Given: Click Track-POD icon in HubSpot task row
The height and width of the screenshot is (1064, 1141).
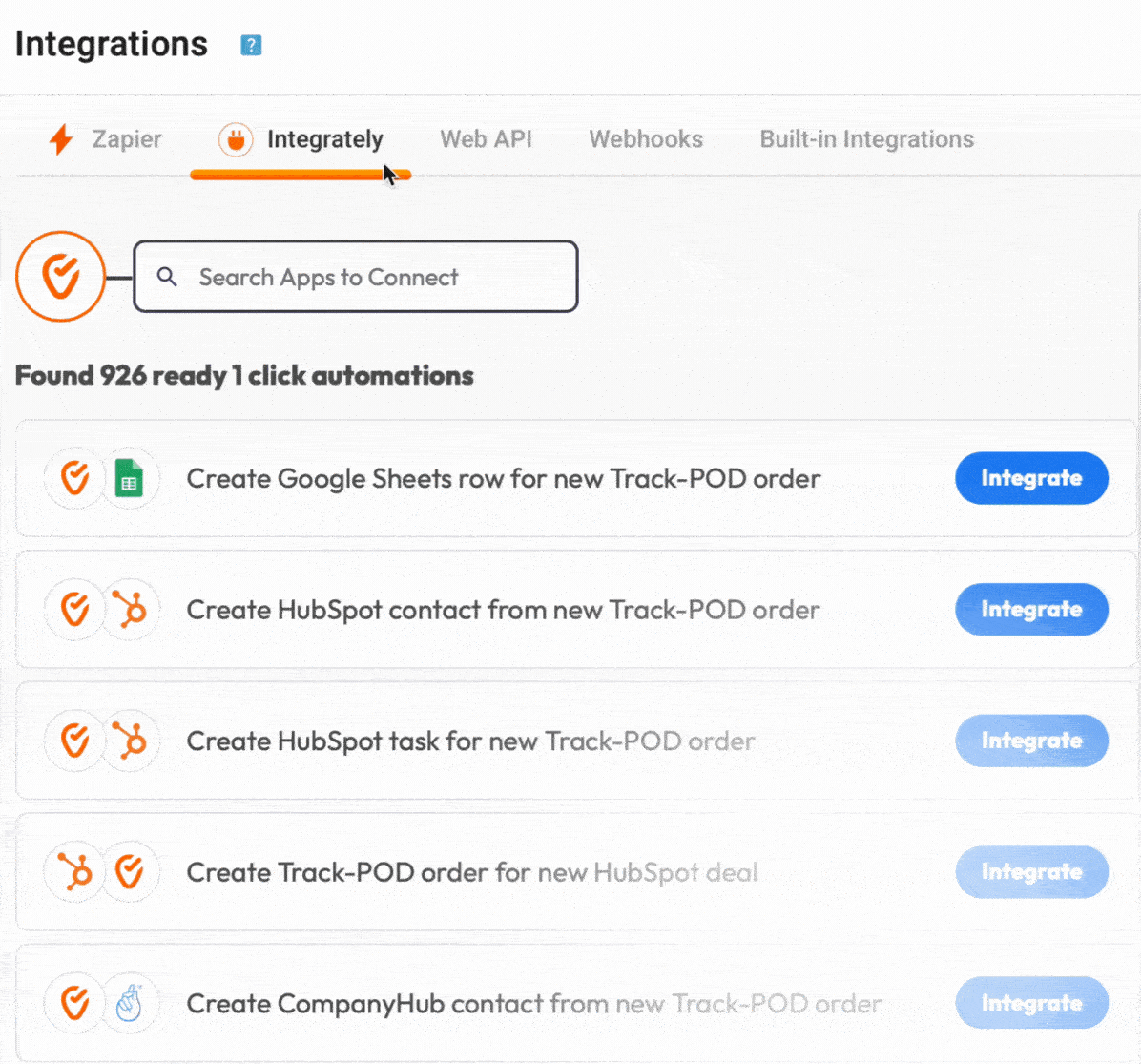Looking at the screenshot, I should pos(75,741).
